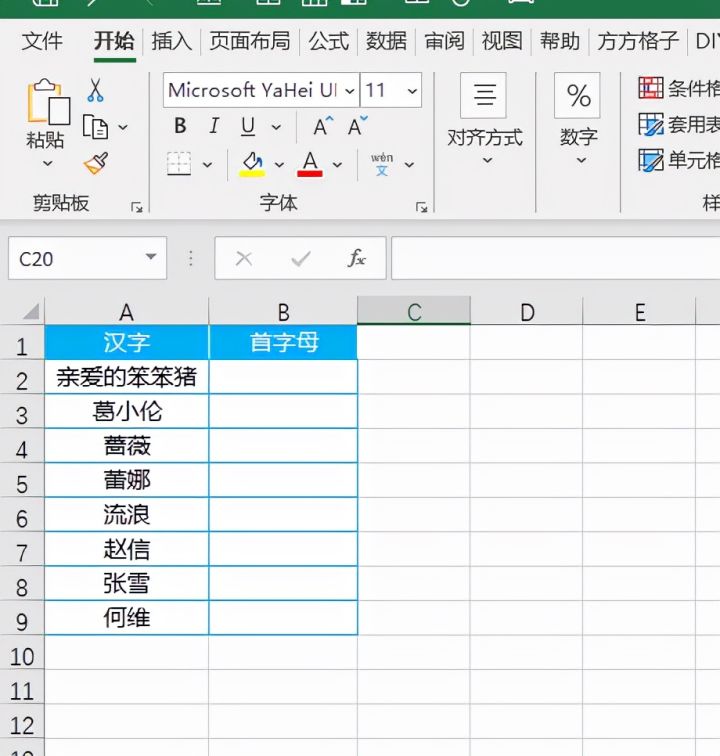Click the Copy icon

click(95, 127)
